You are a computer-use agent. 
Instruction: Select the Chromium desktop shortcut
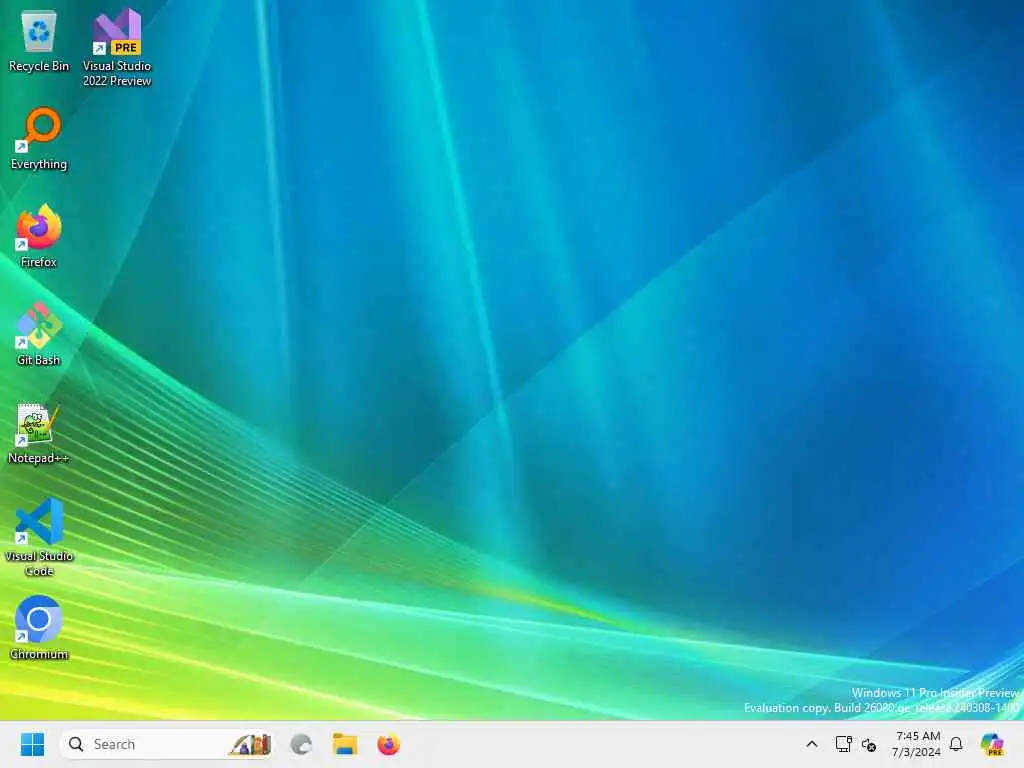[39, 628]
